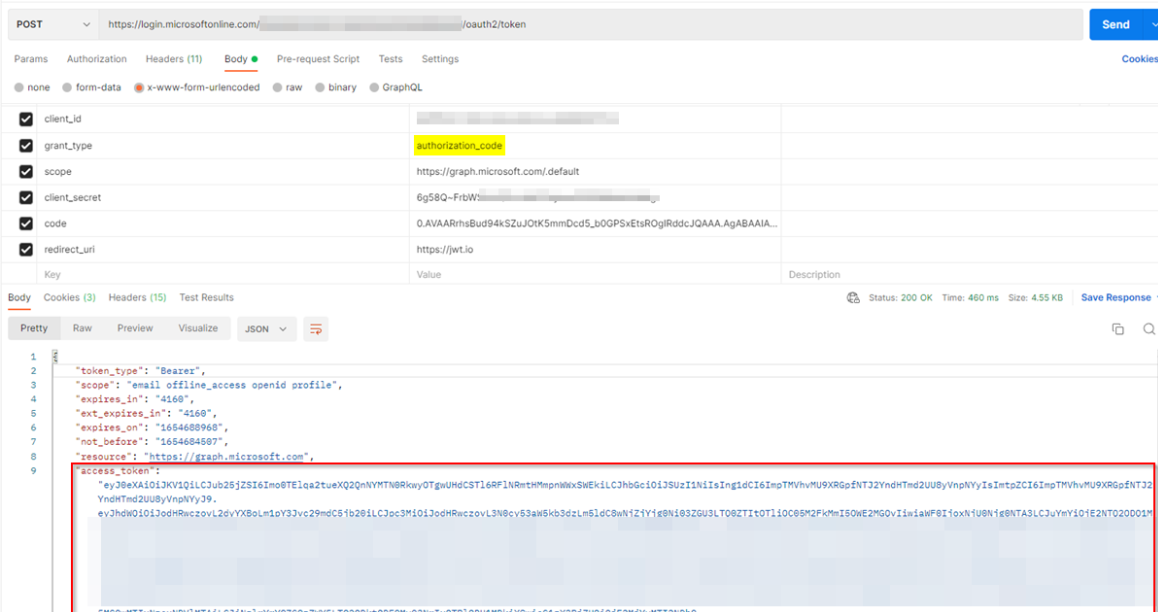The height and width of the screenshot is (612, 1158).
Task: Send the request
Action: [x=1115, y=24]
